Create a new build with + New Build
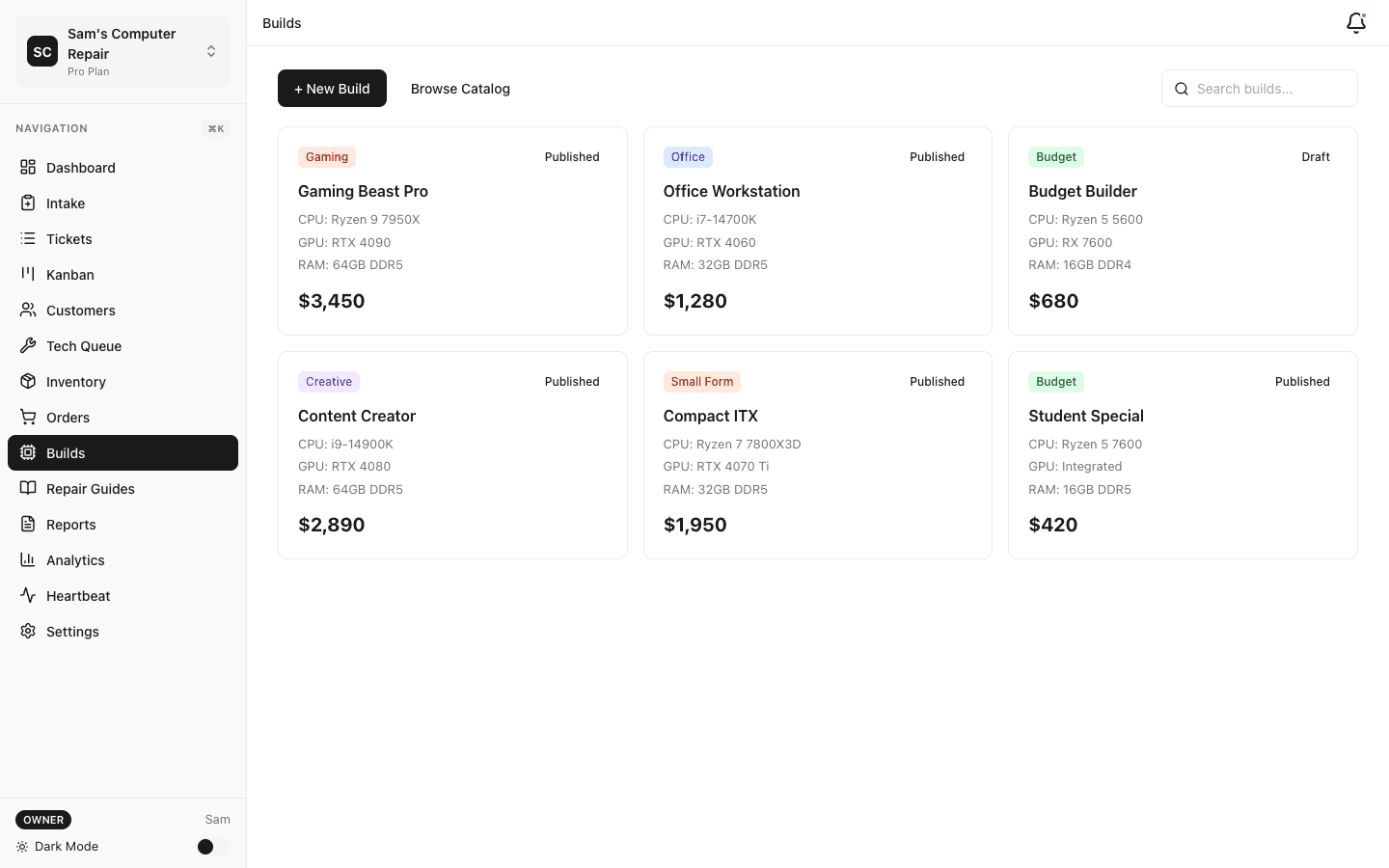The height and width of the screenshot is (868, 1389). coord(332,88)
